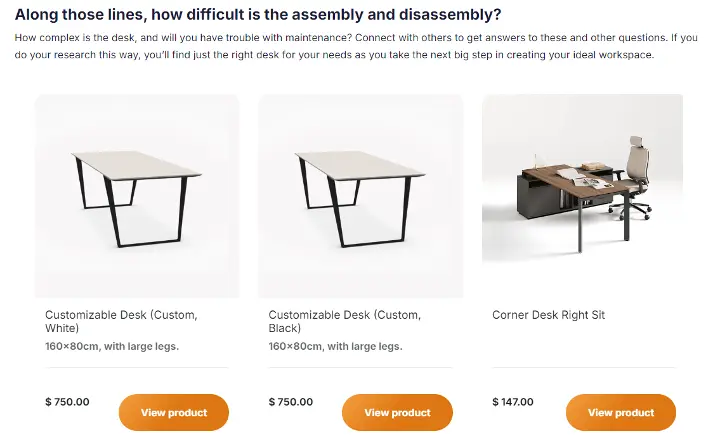Viewport: 720px width, 441px height.
Task: Click the assembly and disassembly heading
Action: coord(258,15)
